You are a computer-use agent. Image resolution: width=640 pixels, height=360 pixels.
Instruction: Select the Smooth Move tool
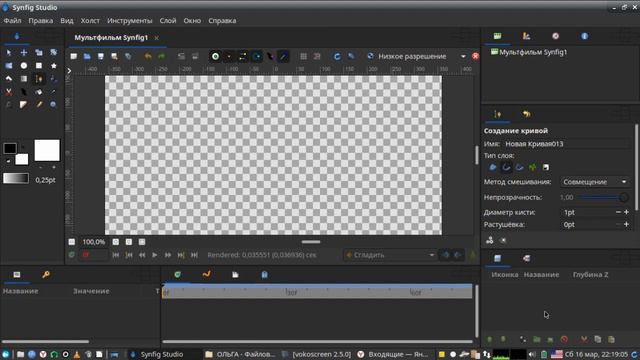[x=24, y=53]
